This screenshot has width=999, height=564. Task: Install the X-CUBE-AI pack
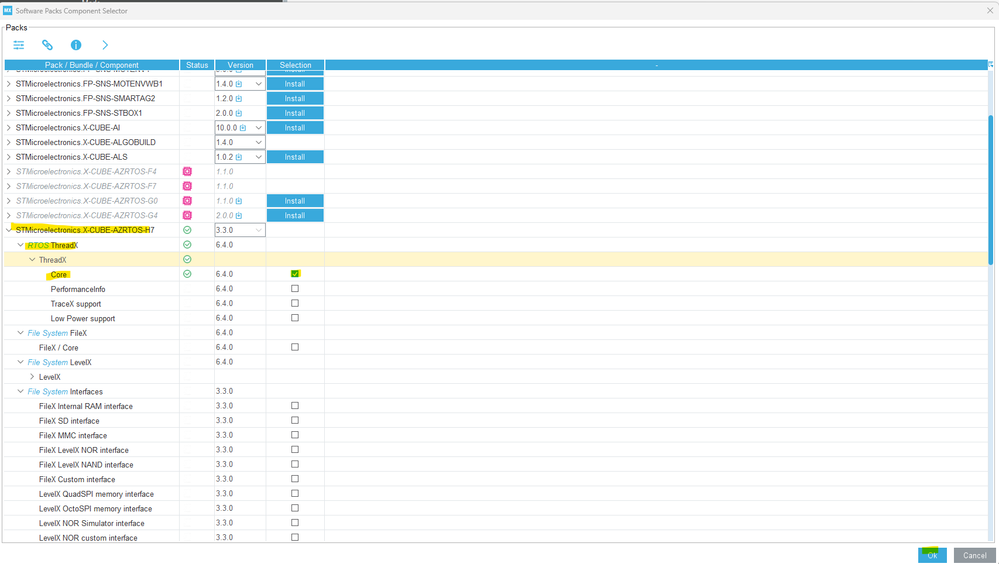coord(295,128)
